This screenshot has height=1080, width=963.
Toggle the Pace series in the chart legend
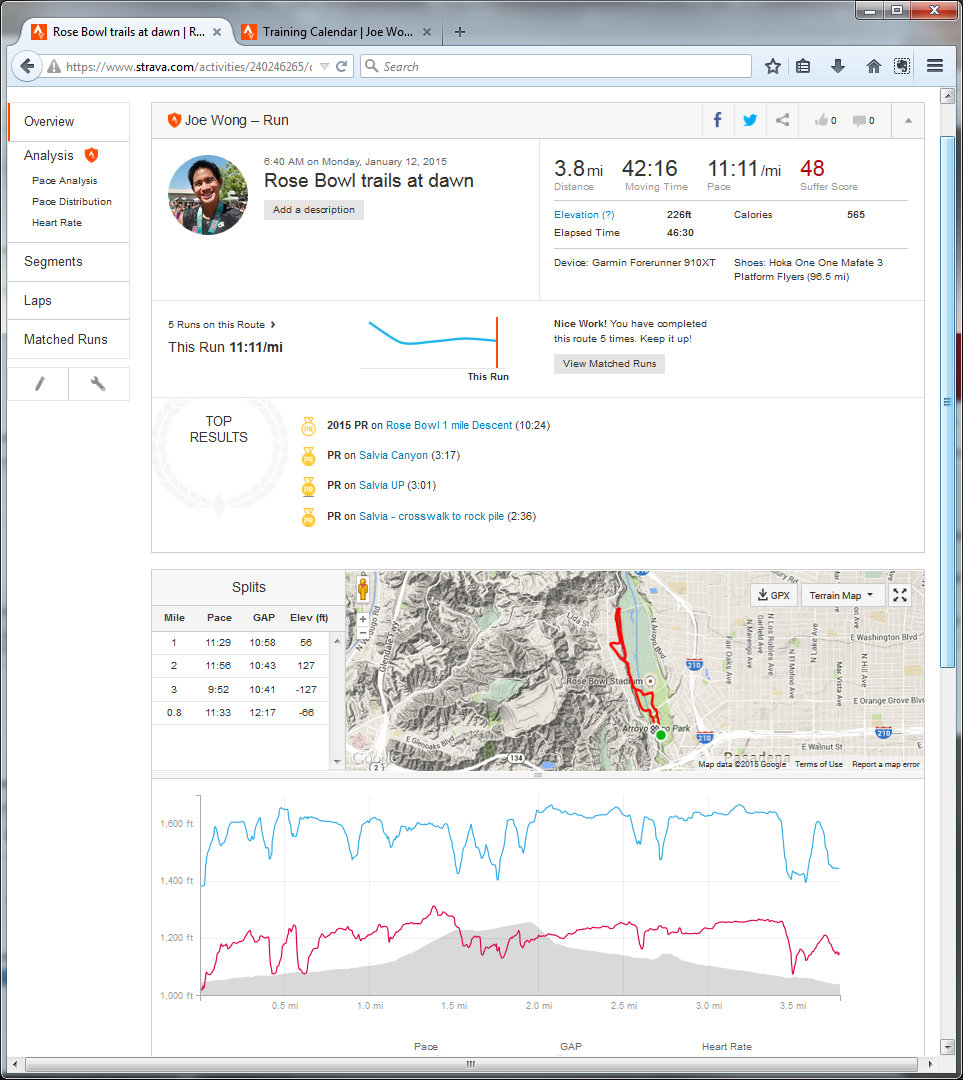[x=426, y=1046]
